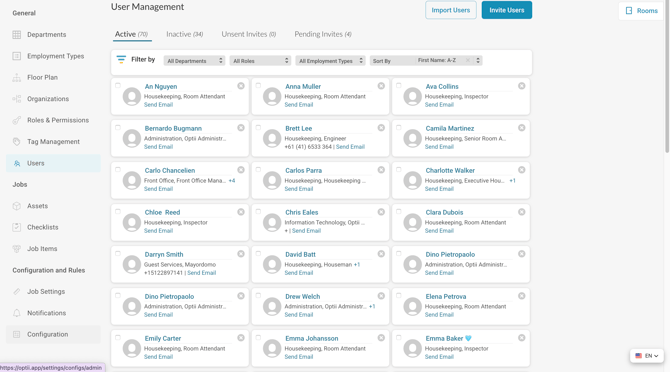Switch to the Inactive tab
The image size is (670, 372).
tap(185, 34)
